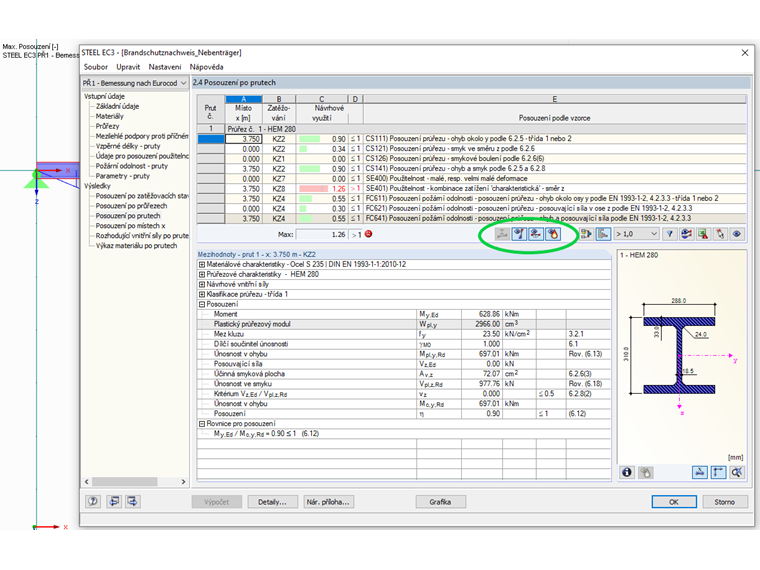The width and height of the screenshot is (760, 570).
Task: Click Nár. příloha... button
Action: tap(328, 502)
